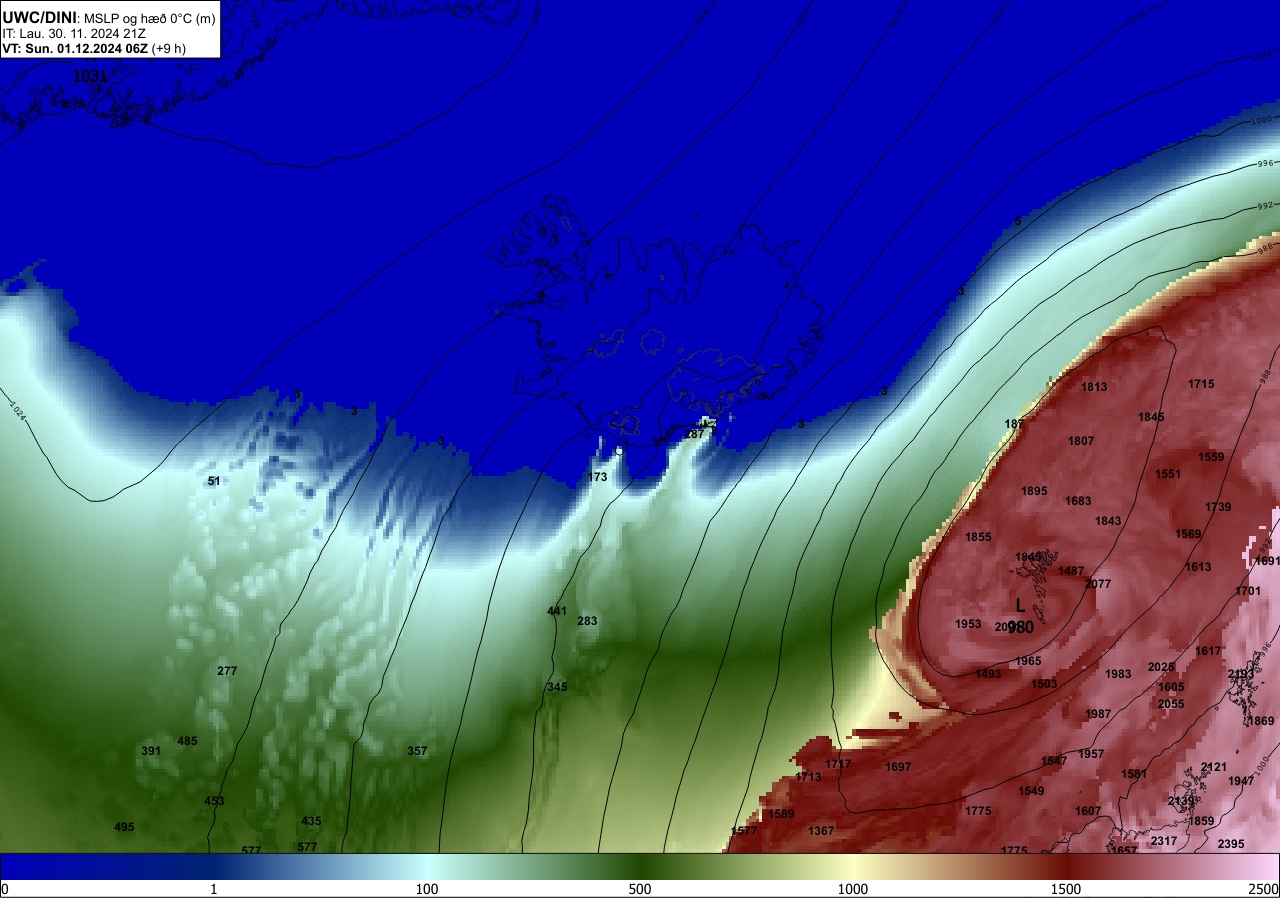This screenshot has height=898, width=1280.
Task: Click the 980 central pressure value
Action: [x=1020, y=627]
